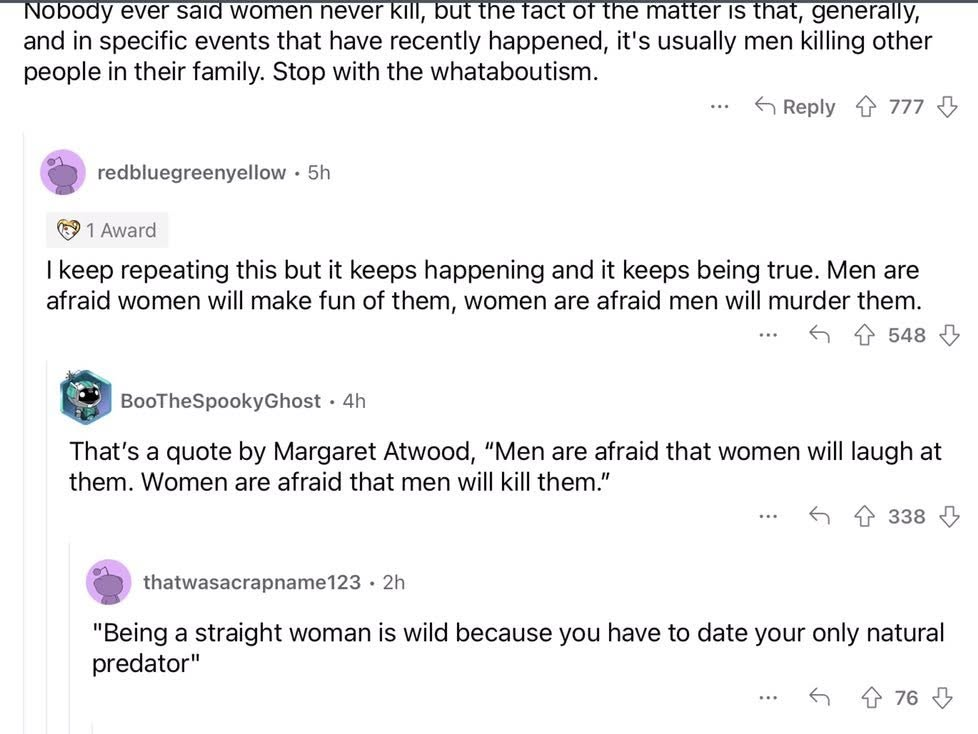Reply to thatwasacrapname123's comment via arrow

[820, 697]
